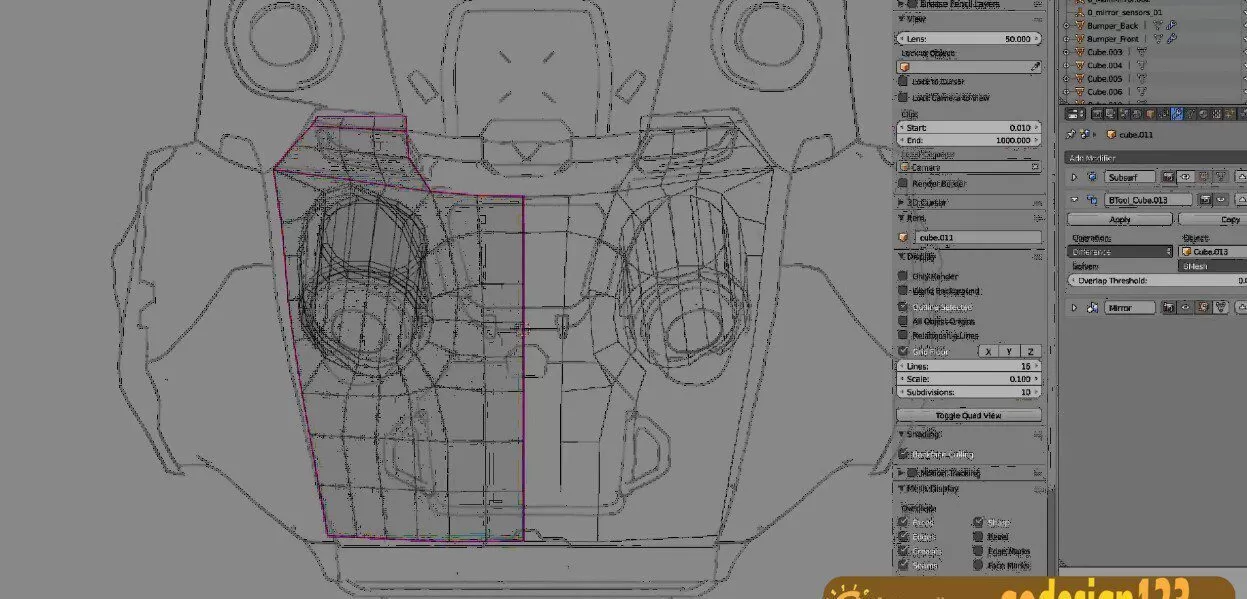Viewport: 1247px width, 599px height.
Task: Click the Overlap Threshold slider
Action: [x=1152, y=280]
